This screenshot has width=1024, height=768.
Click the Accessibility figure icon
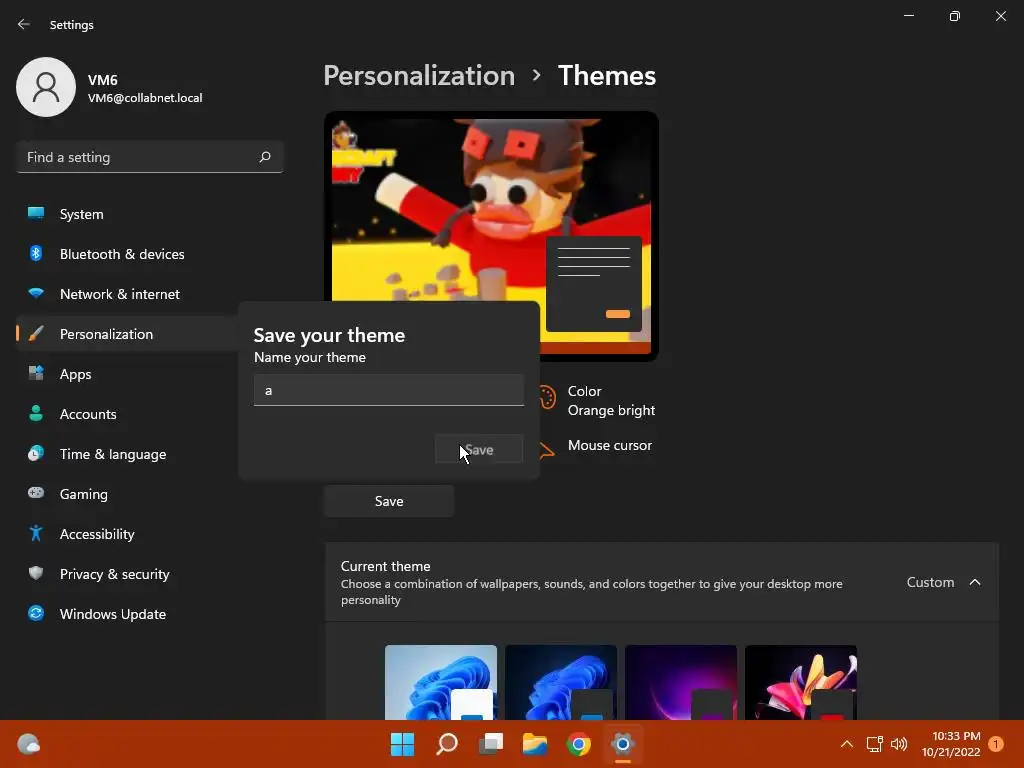point(36,534)
